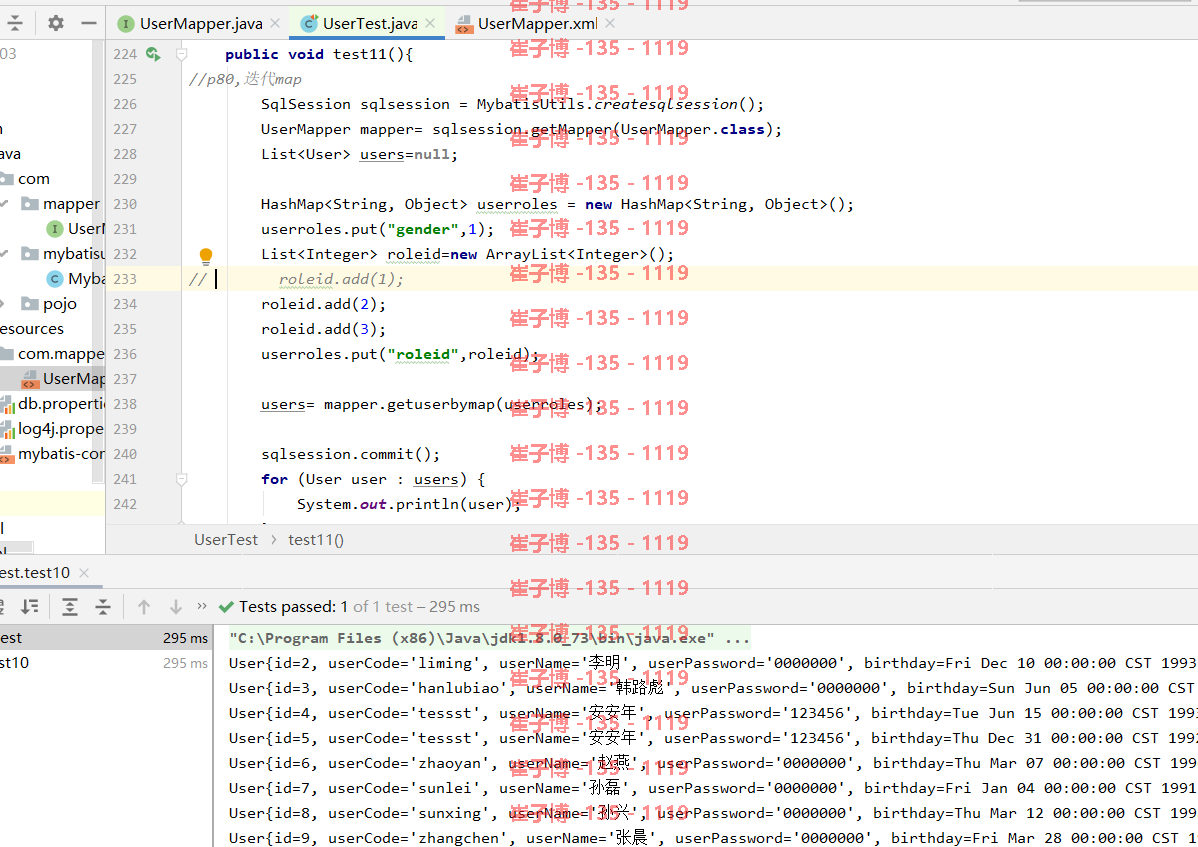This screenshot has width=1198, height=847.
Task: Click line number 233 in gutter
Action: pyautogui.click(x=125, y=279)
